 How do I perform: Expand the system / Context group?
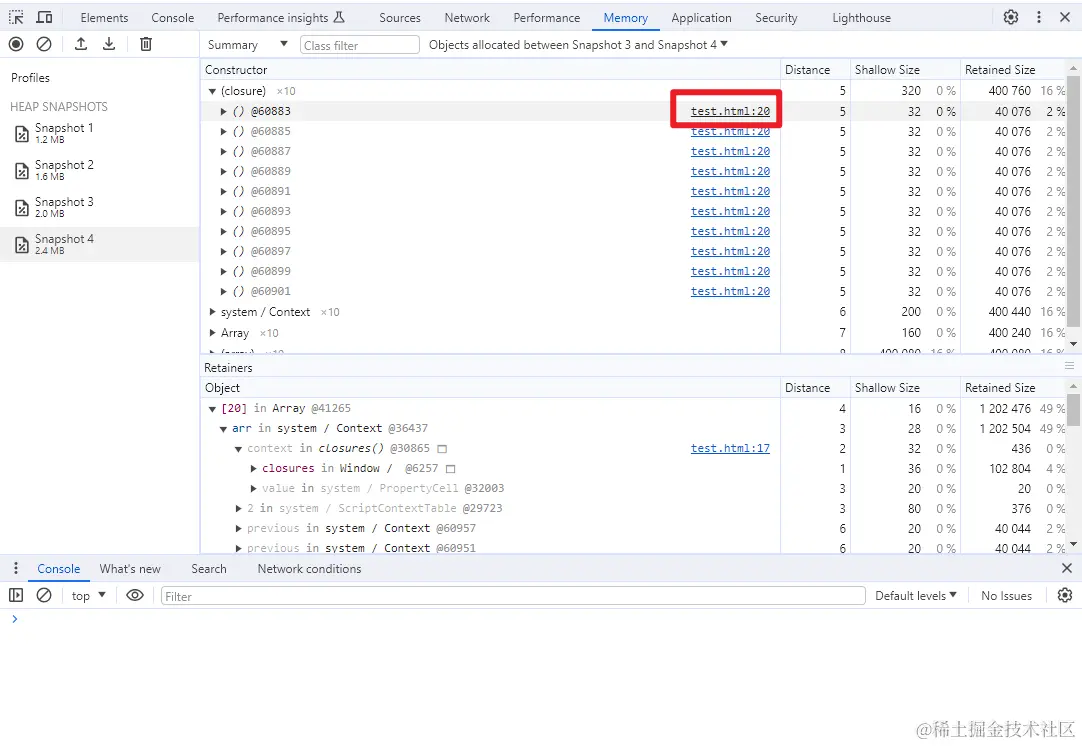(x=213, y=312)
